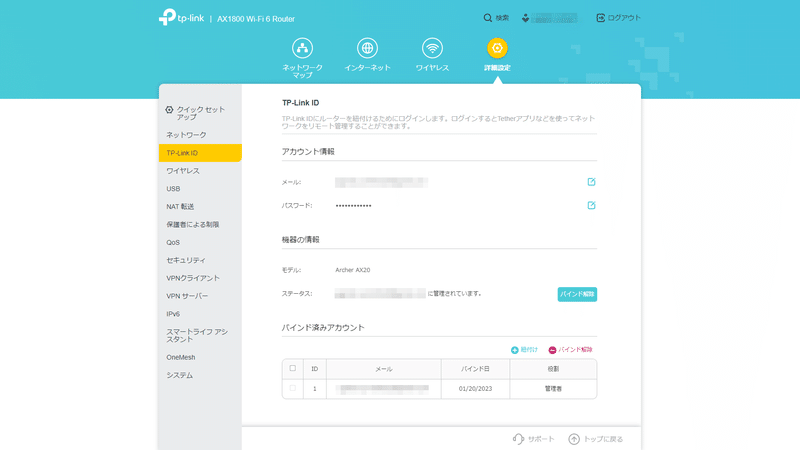Click the 役割 column header
The height and width of the screenshot is (450, 800).
(x=553, y=368)
